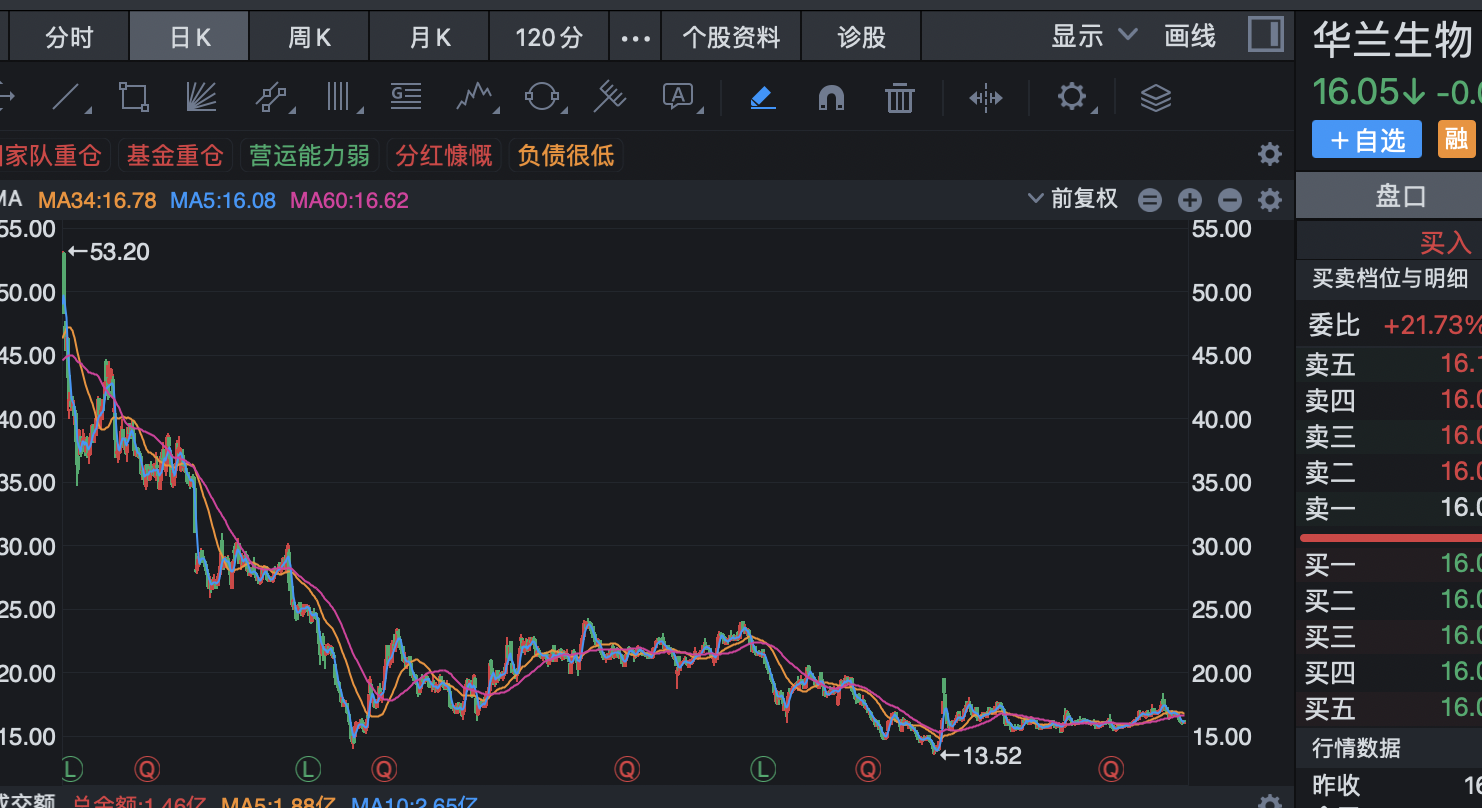
Task: Switch to the 周K tab
Action: coord(309,38)
